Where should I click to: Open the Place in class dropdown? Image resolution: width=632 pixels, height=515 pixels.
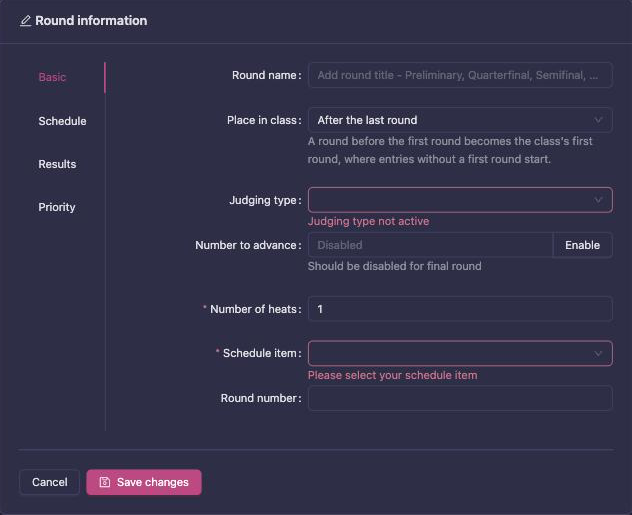click(460, 120)
